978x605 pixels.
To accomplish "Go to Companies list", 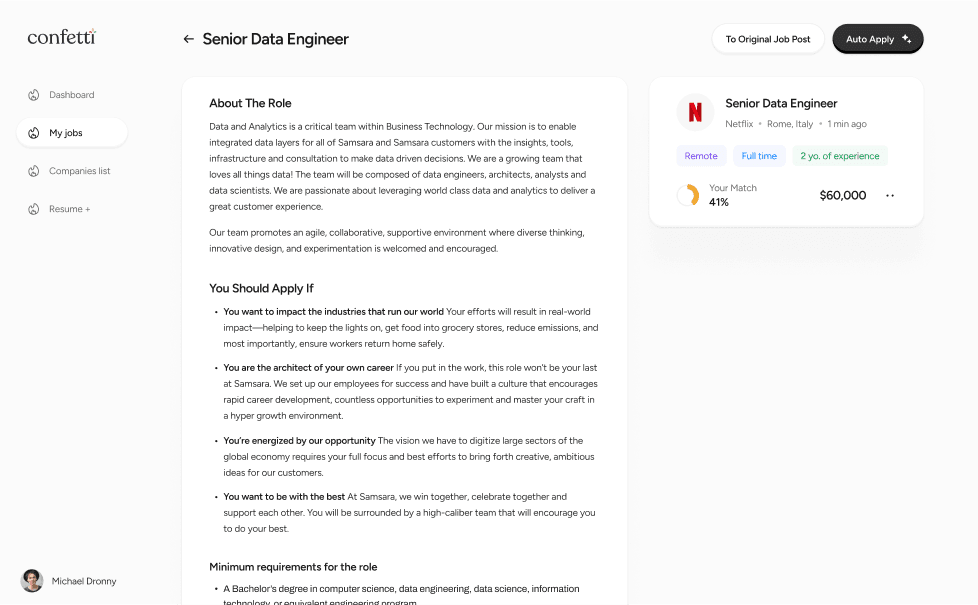I will pos(80,171).
